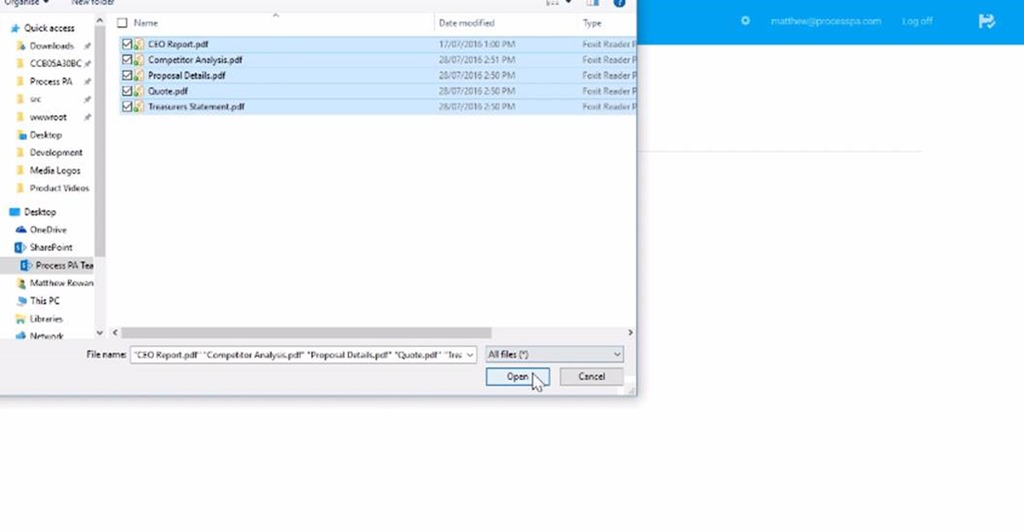Click the Log off link
This screenshot has height=532, width=1024.
[x=917, y=21]
